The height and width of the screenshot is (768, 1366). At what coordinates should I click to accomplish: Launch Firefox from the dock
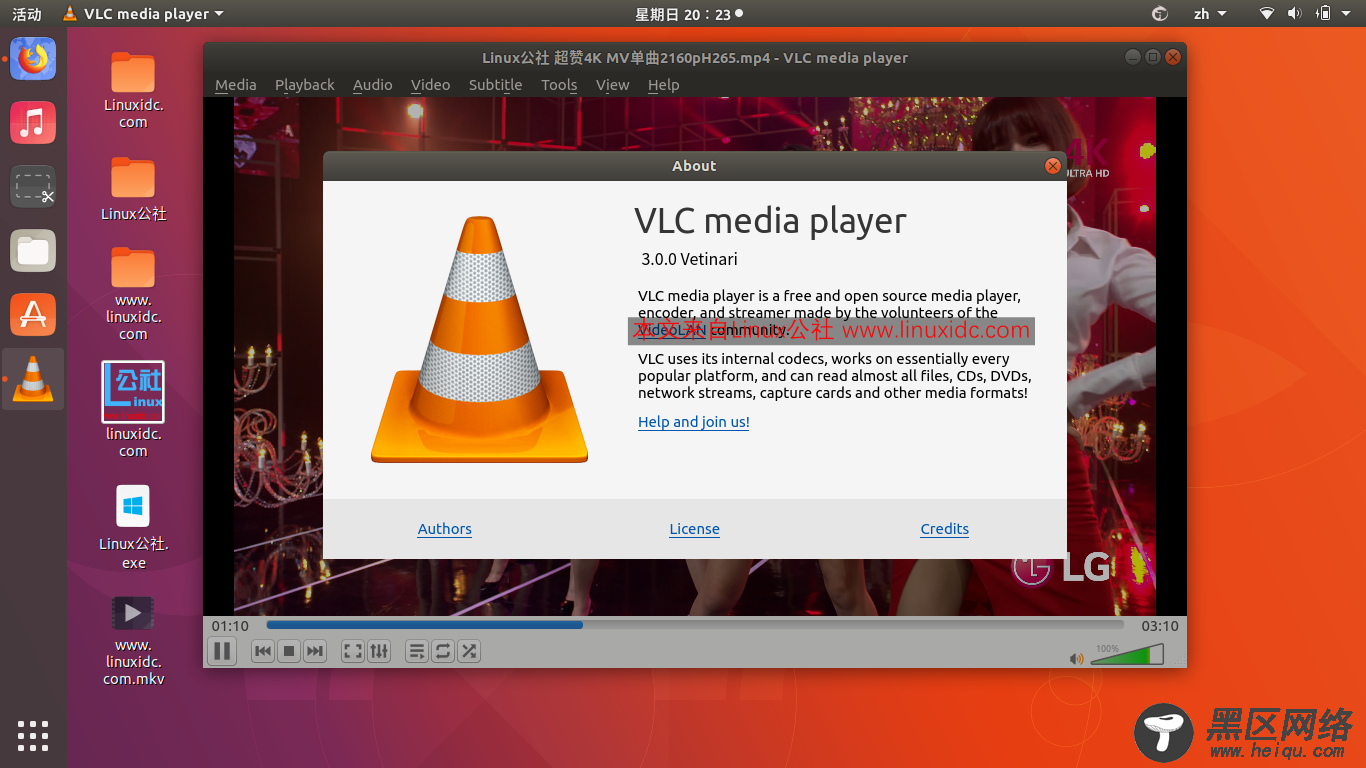coord(33,58)
